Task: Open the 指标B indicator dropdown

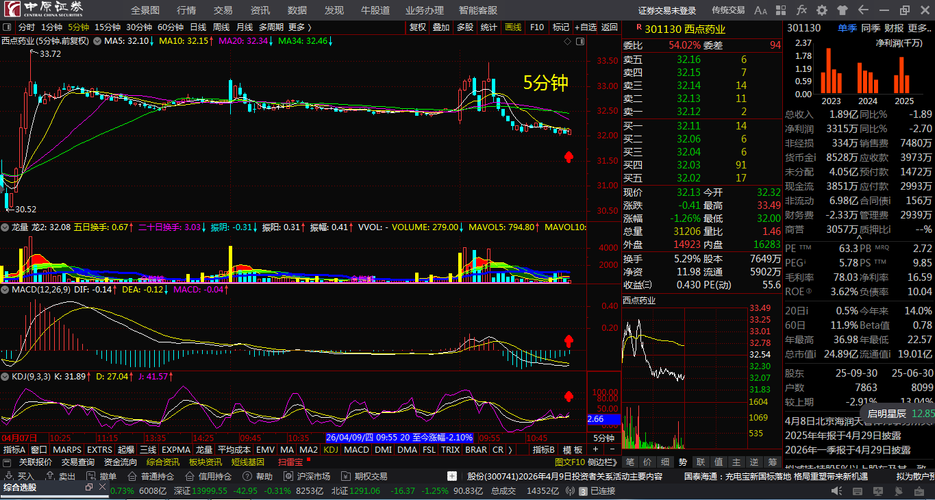Action: pos(544,450)
